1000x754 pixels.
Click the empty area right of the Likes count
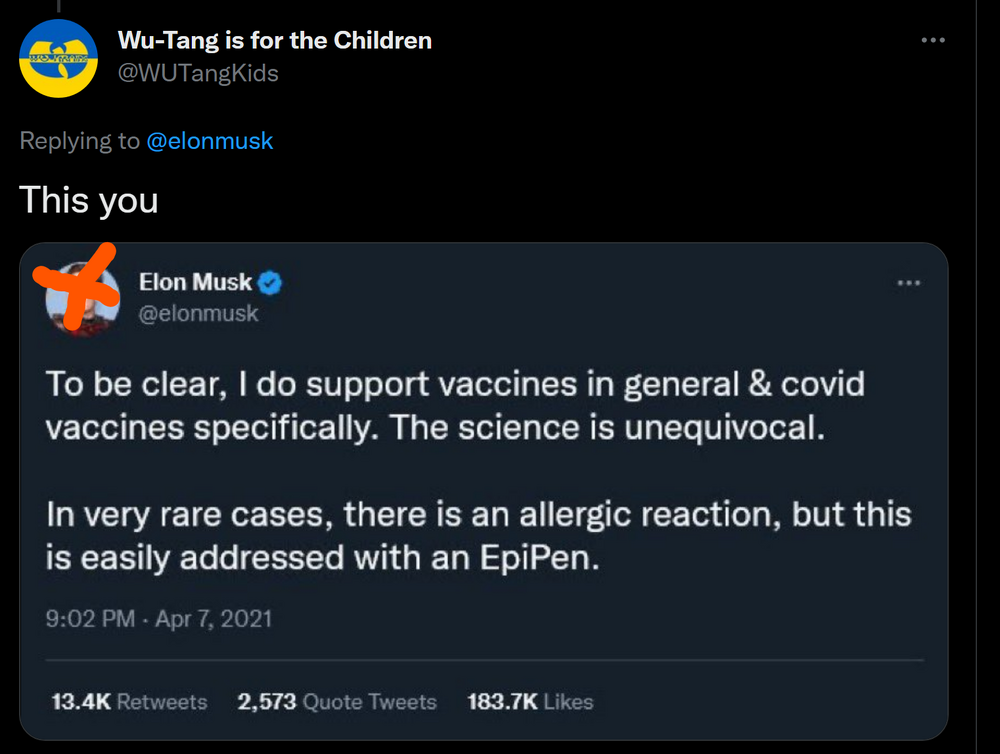point(760,702)
